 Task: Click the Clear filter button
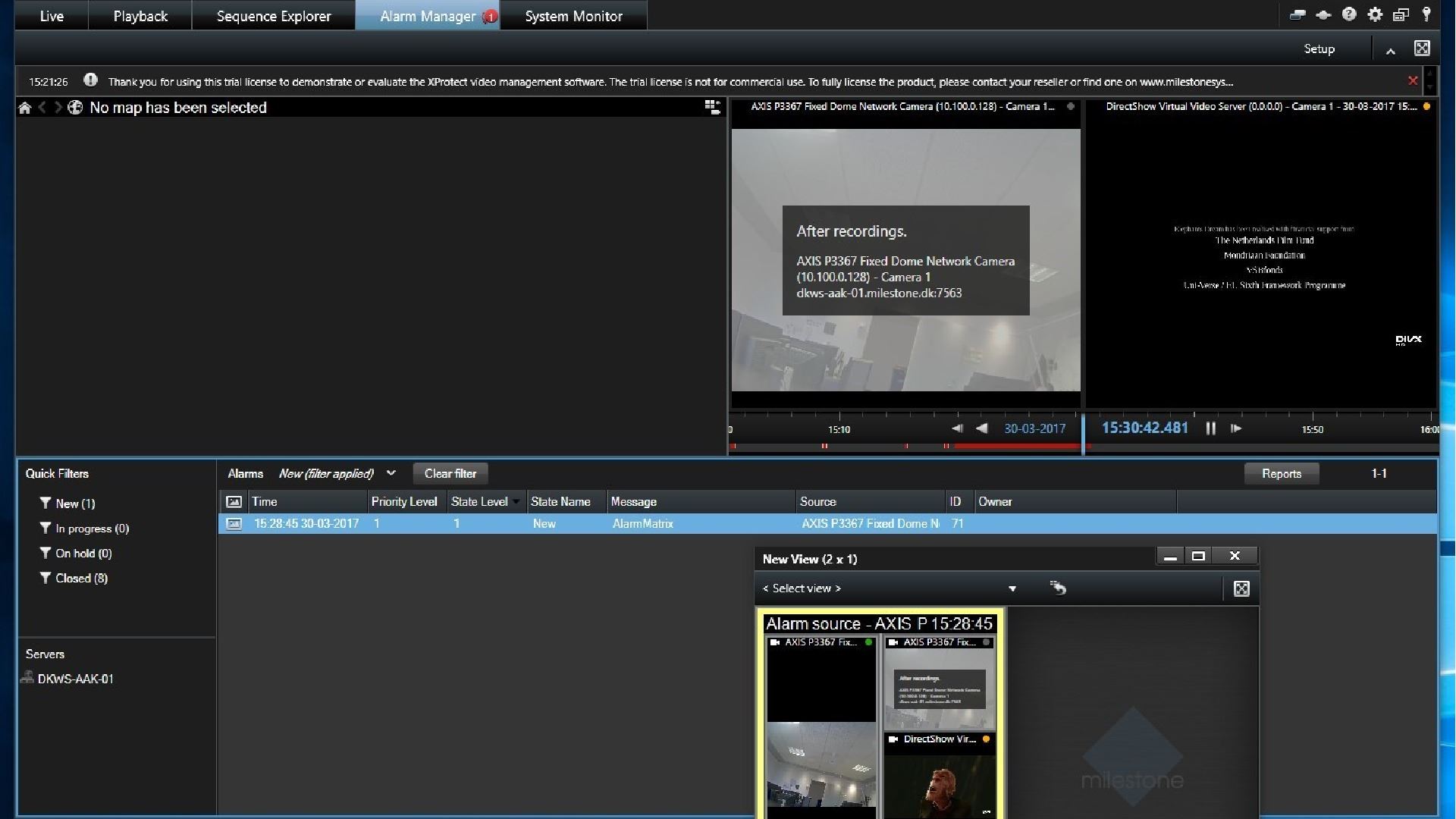coord(450,473)
